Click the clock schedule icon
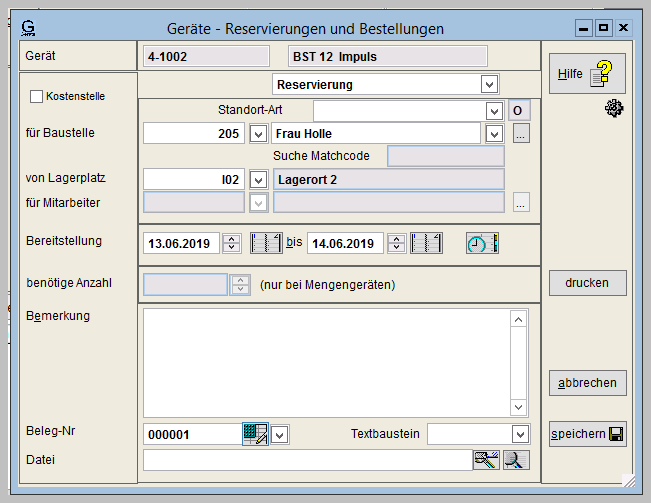Screen dimensions: 651x503 pyautogui.click(x=482, y=243)
